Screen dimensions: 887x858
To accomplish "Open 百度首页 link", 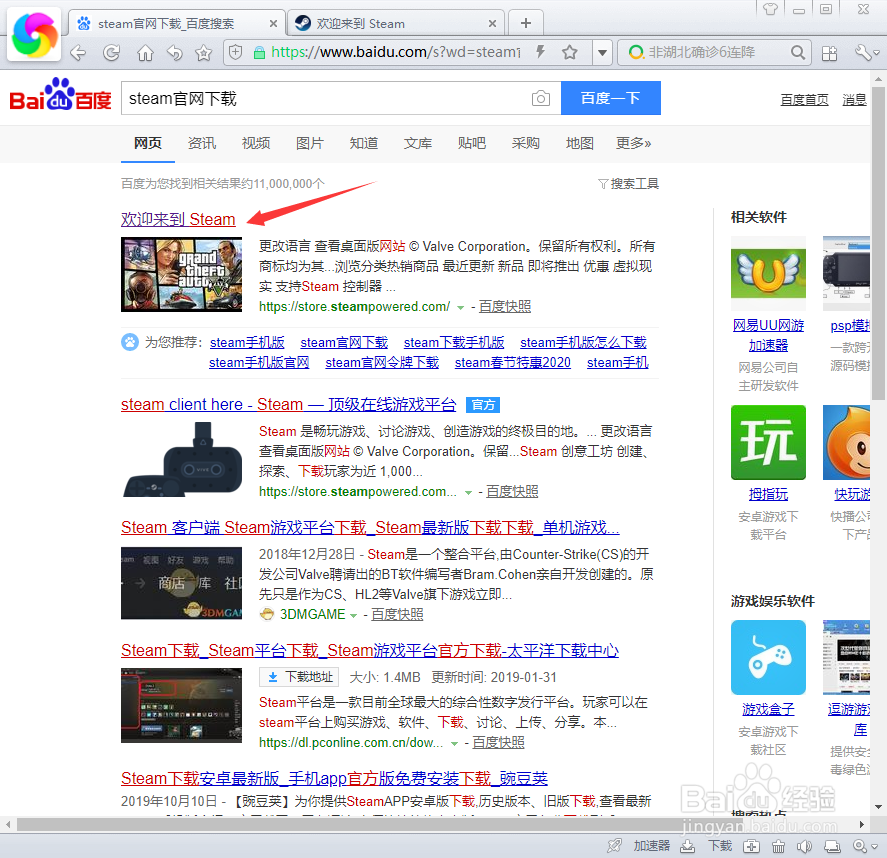I will tap(804, 100).
